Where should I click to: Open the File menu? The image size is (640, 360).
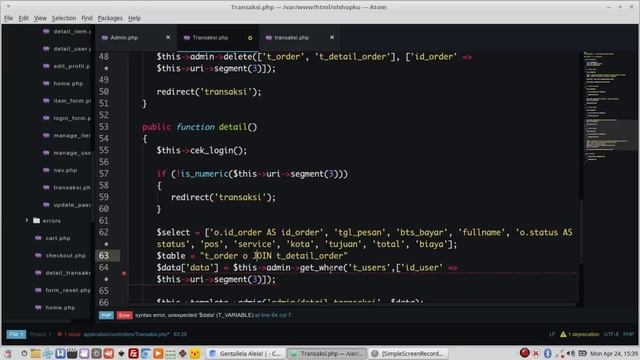pyautogui.click(x=9, y=18)
